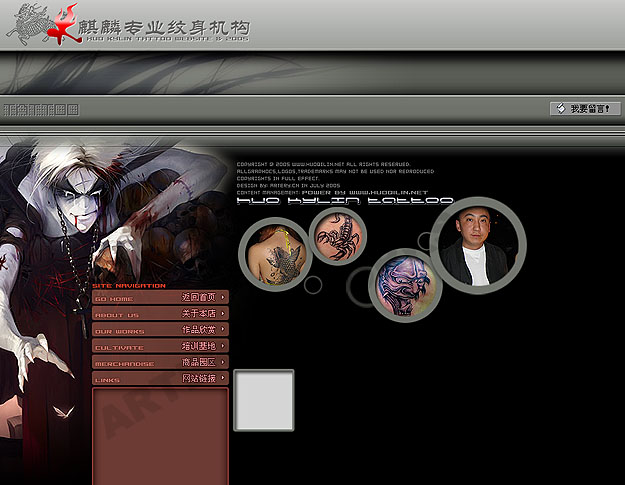Viewport: 625px width, 485px height.
Task: Go to OUR WORKS 作品欣赏
Action: (x=160, y=330)
